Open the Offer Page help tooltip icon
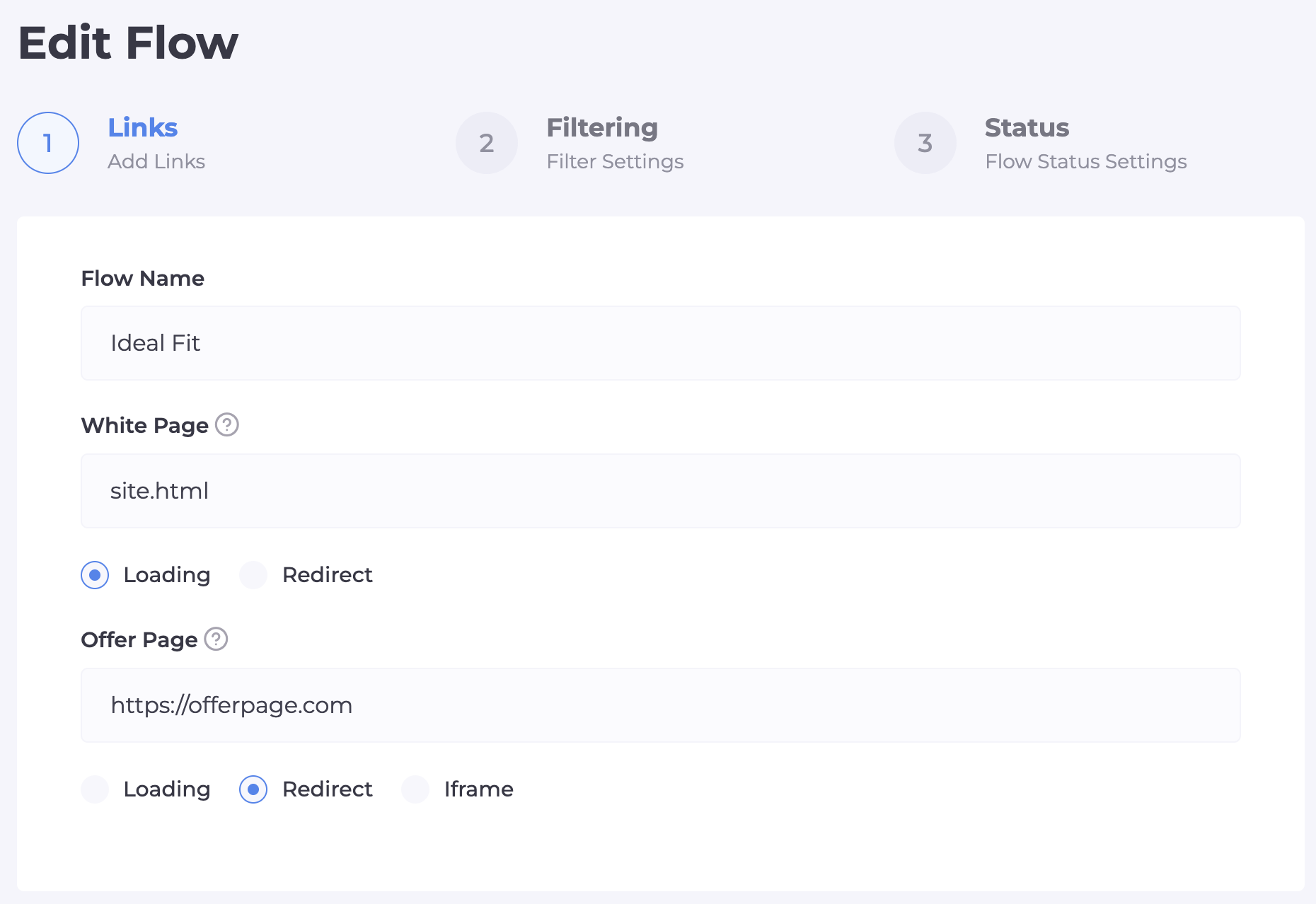The image size is (1316, 904). 216,639
